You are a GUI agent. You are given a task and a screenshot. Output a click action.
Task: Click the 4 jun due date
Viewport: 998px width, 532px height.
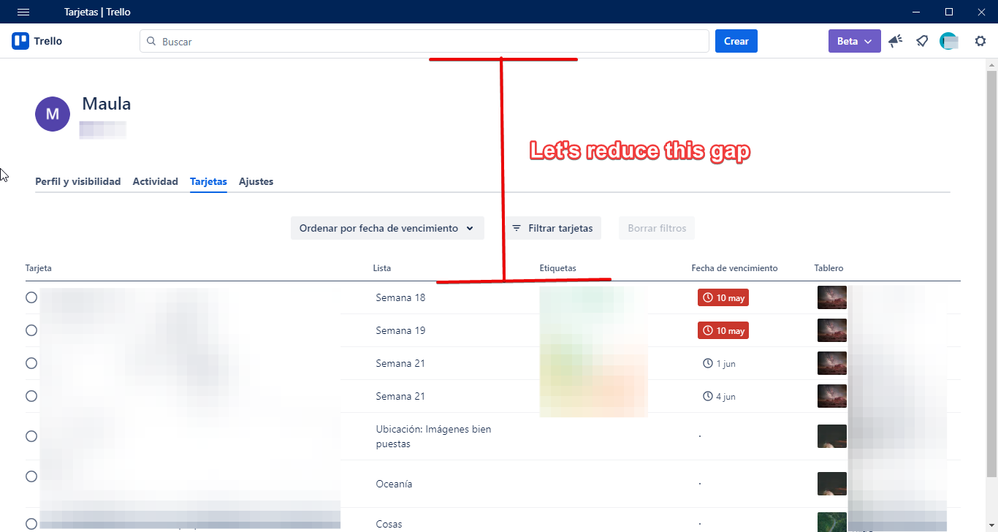coord(719,396)
